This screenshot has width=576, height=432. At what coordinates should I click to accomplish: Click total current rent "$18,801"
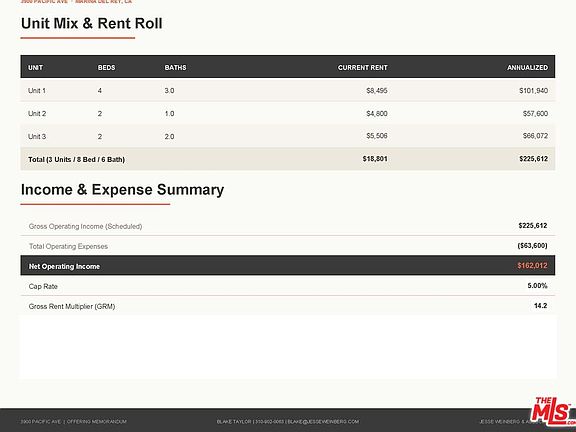(x=375, y=159)
